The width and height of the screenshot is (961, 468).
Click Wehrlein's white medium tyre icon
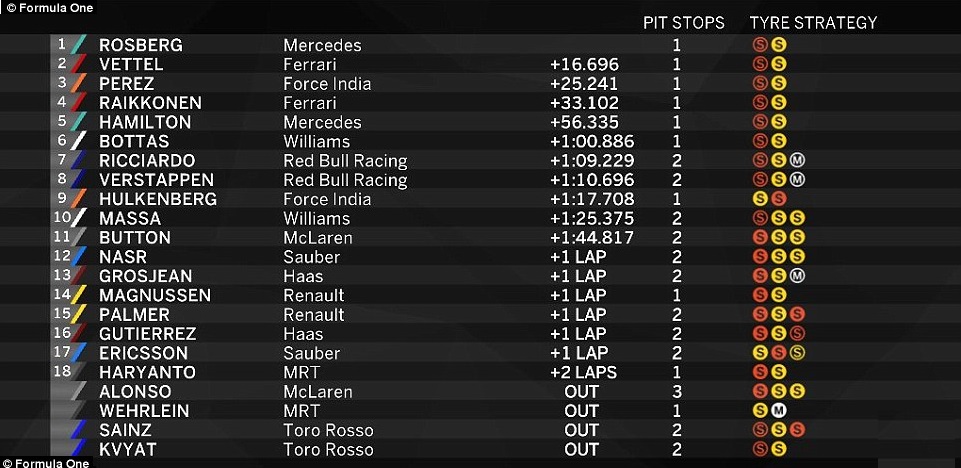[778, 411]
